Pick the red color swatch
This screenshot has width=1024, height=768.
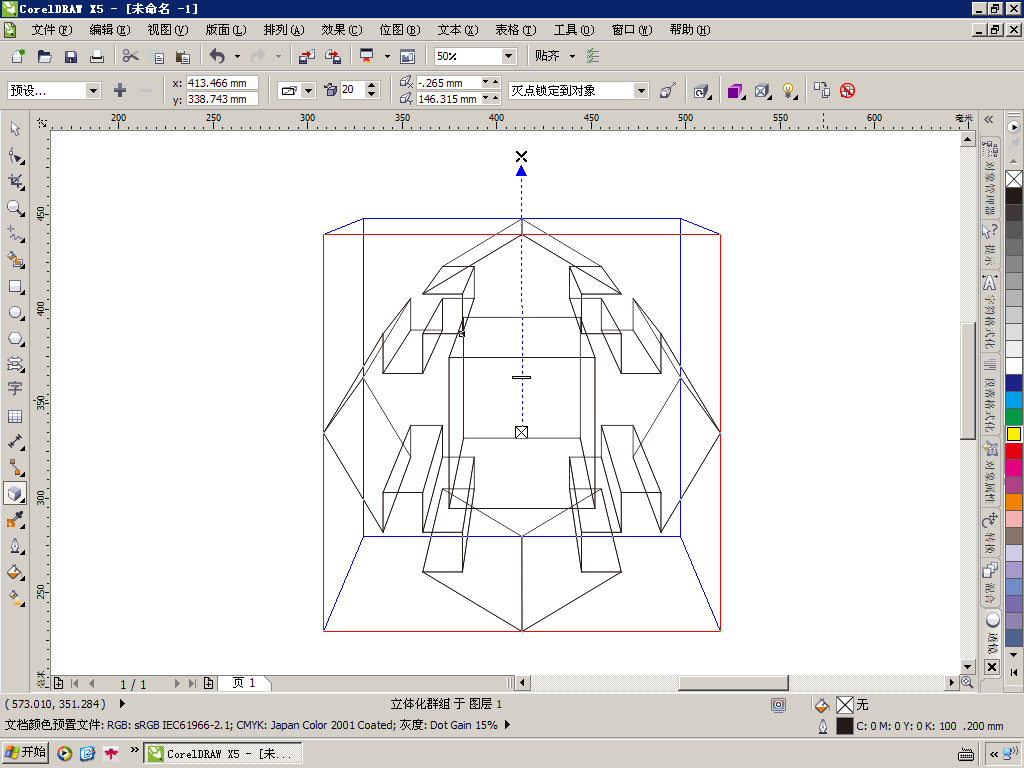1014,451
